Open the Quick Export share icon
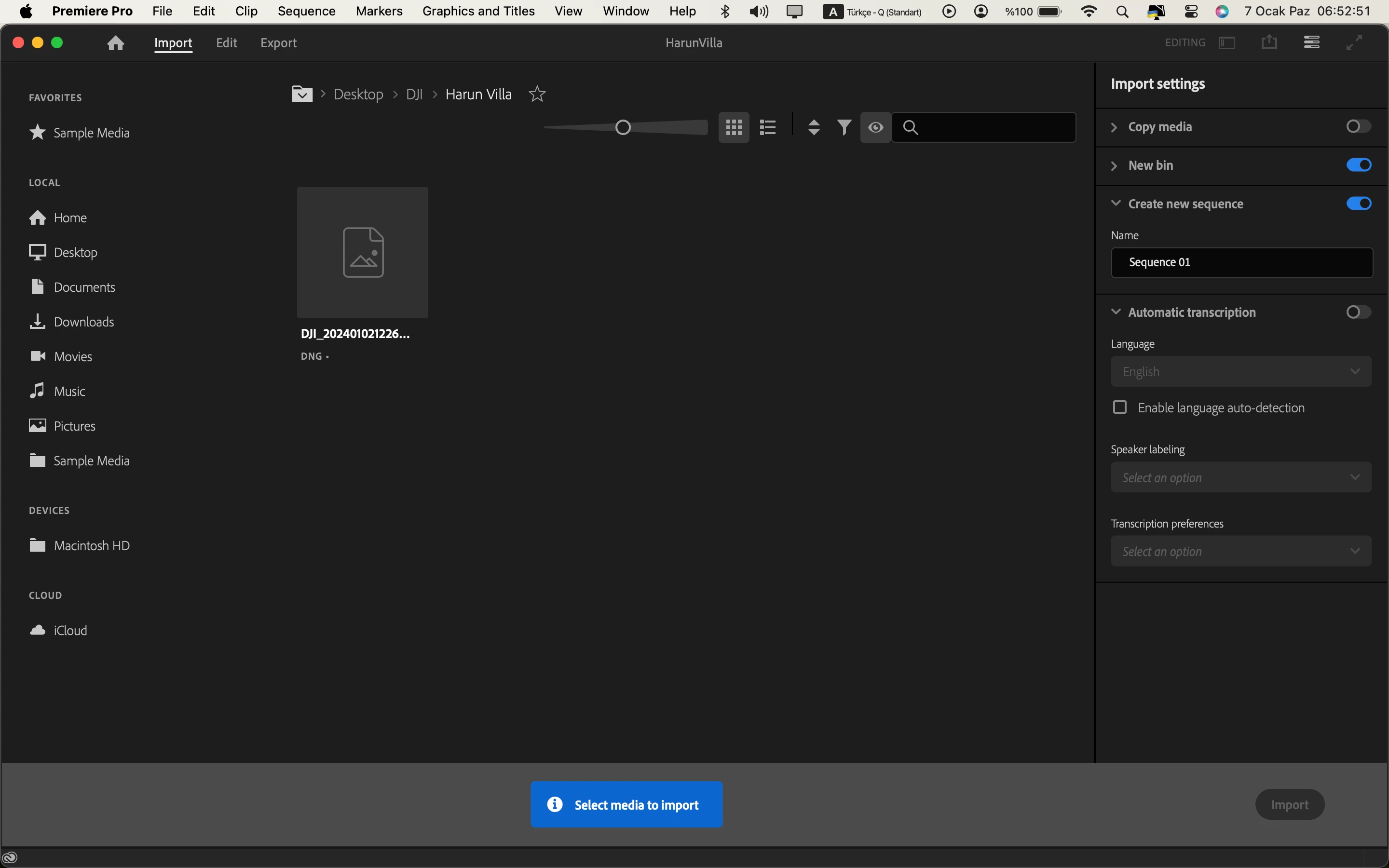1389x868 pixels. pyautogui.click(x=1269, y=42)
